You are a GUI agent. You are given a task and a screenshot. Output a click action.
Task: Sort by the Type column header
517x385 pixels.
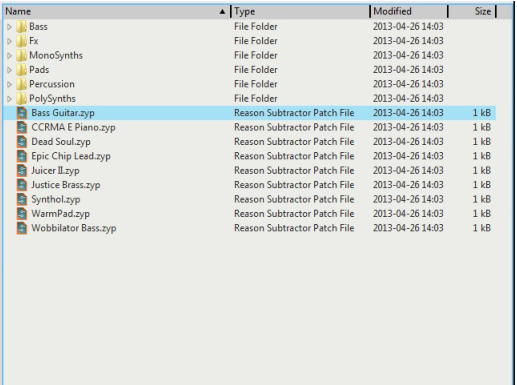point(300,11)
